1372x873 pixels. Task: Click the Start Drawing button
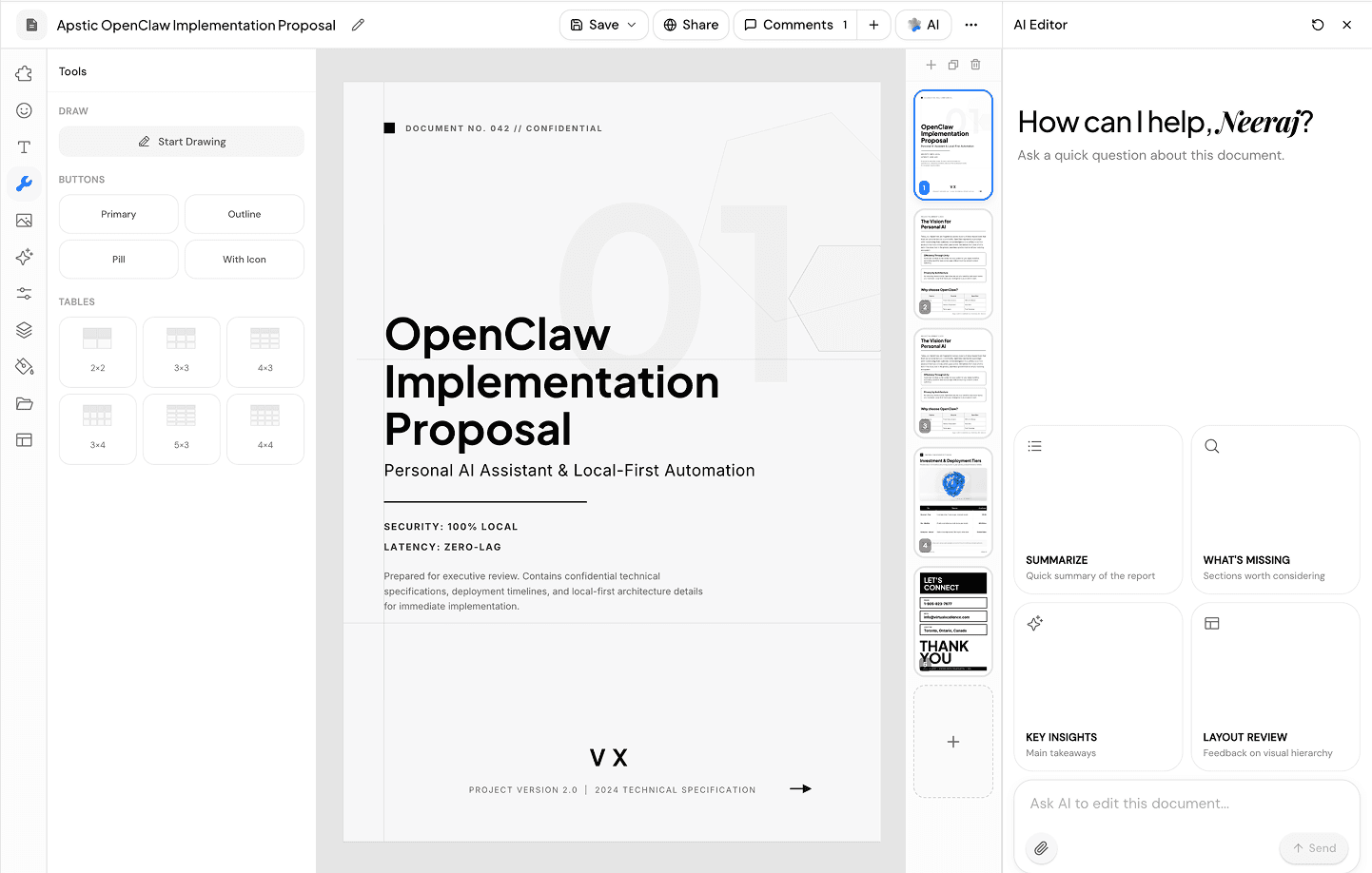pyautogui.click(x=181, y=141)
